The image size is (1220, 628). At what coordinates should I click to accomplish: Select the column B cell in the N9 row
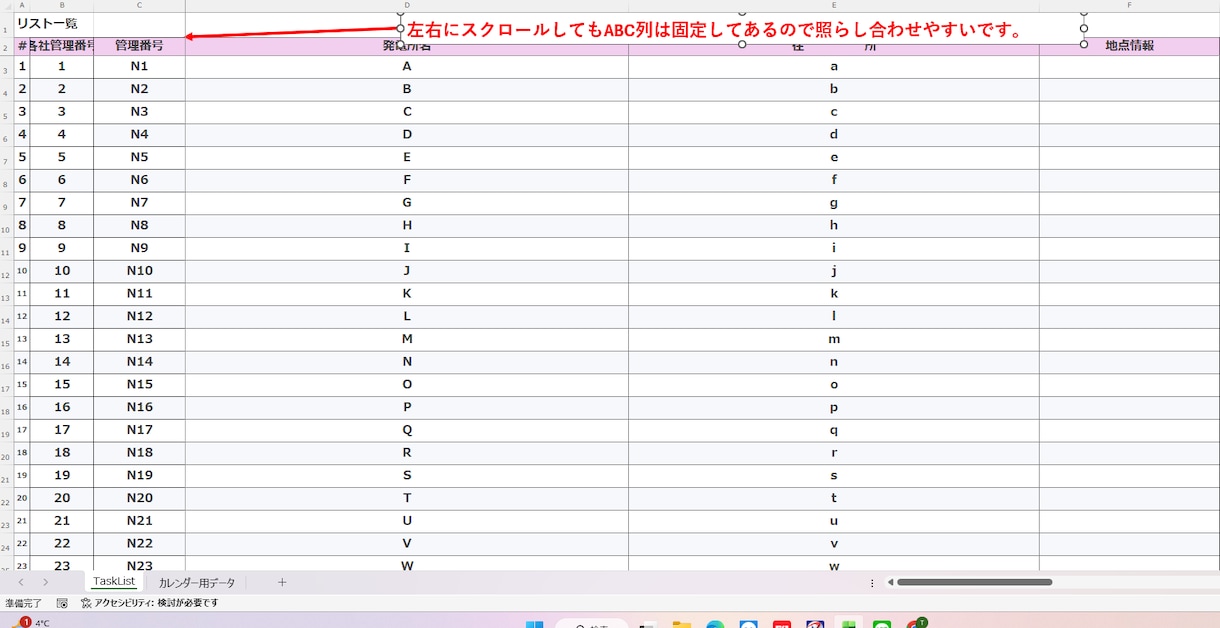click(x=62, y=248)
